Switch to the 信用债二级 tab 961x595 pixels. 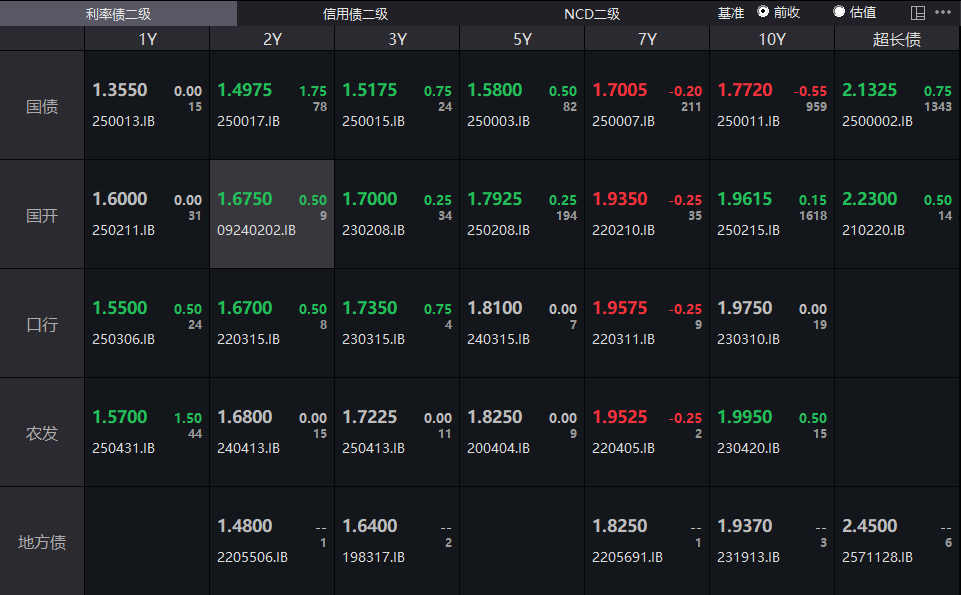pos(355,13)
